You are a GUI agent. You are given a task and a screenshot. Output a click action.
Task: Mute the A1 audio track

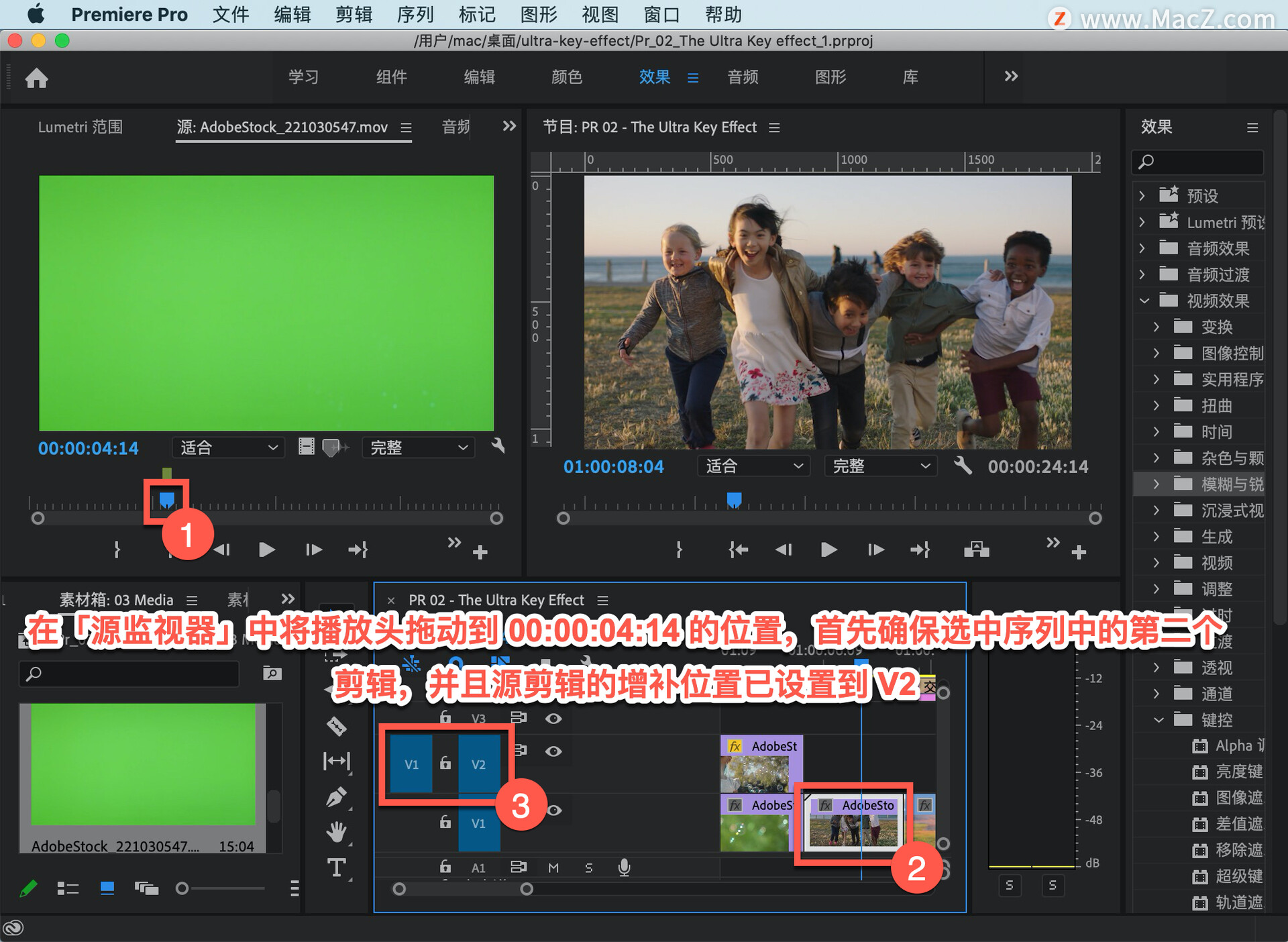pyautogui.click(x=553, y=868)
